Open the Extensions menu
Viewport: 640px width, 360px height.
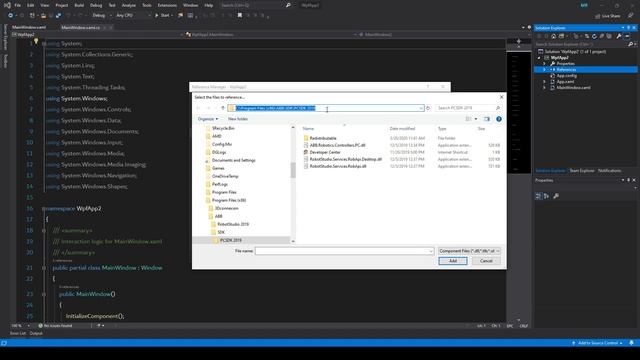click(167, 5)
